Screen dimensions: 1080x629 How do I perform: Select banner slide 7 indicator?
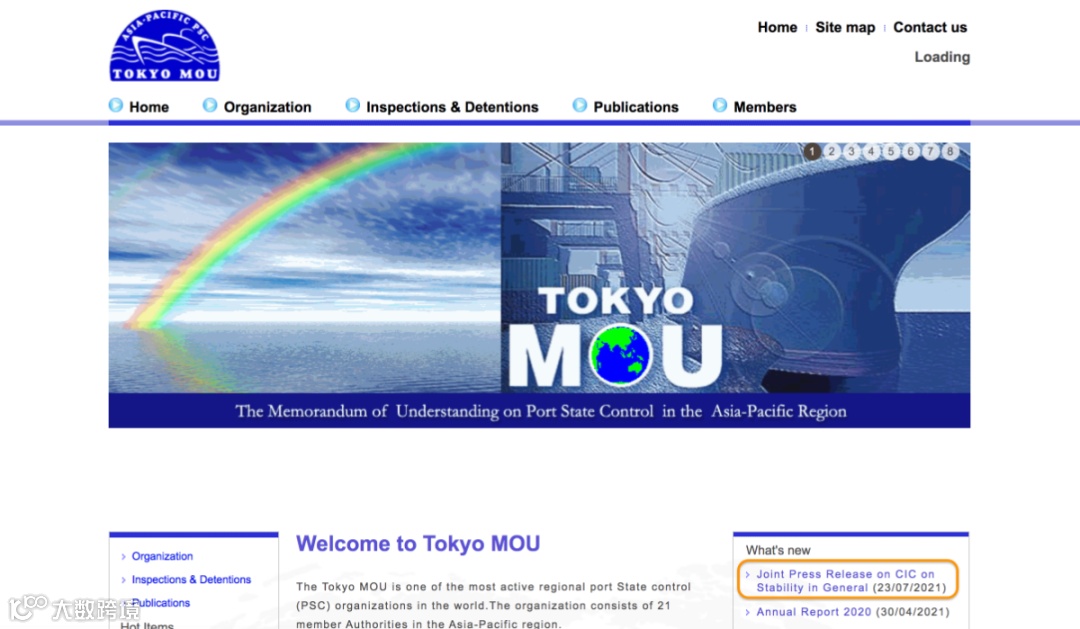[x=931, y=152]
